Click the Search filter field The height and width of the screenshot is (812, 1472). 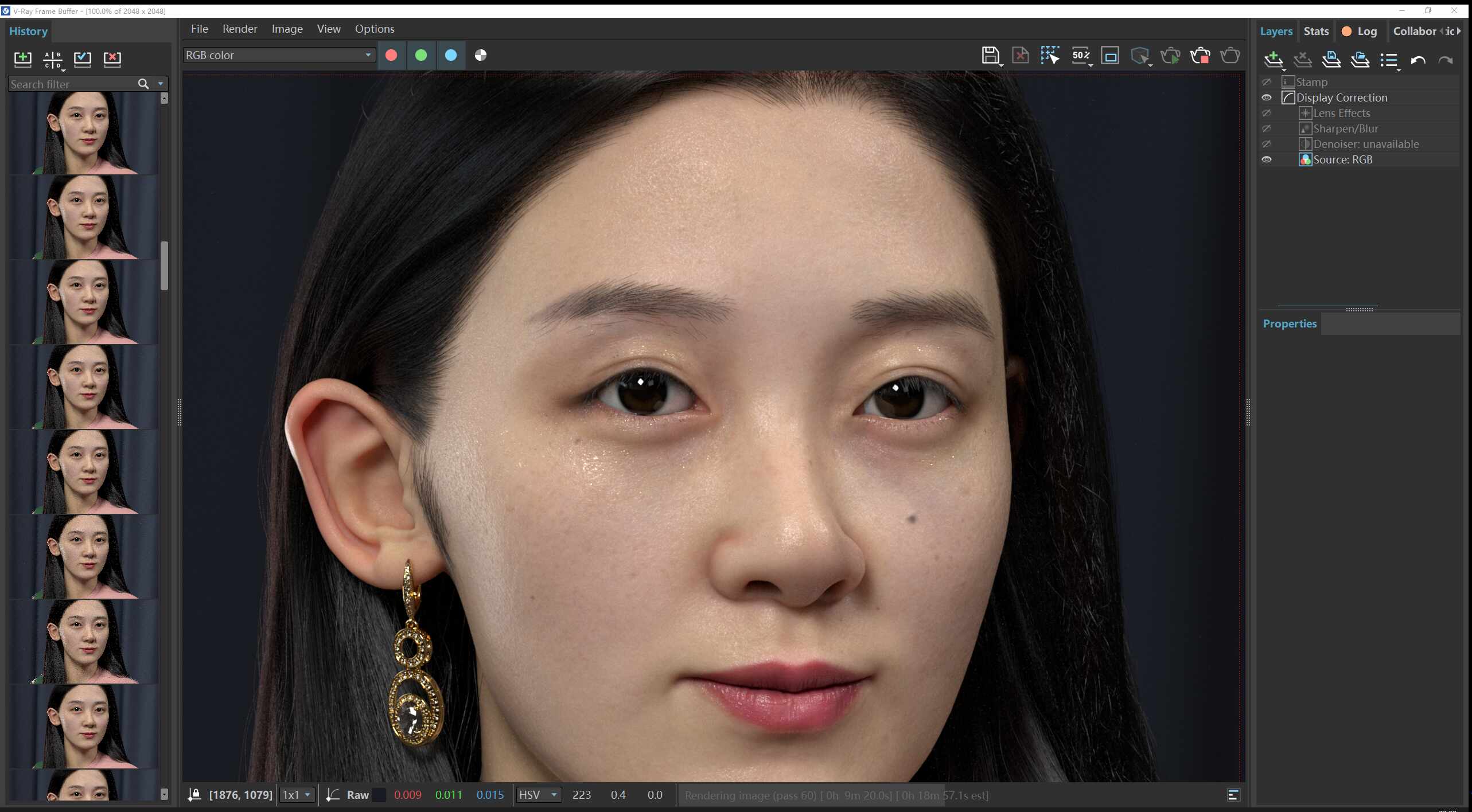coord(73,84)
